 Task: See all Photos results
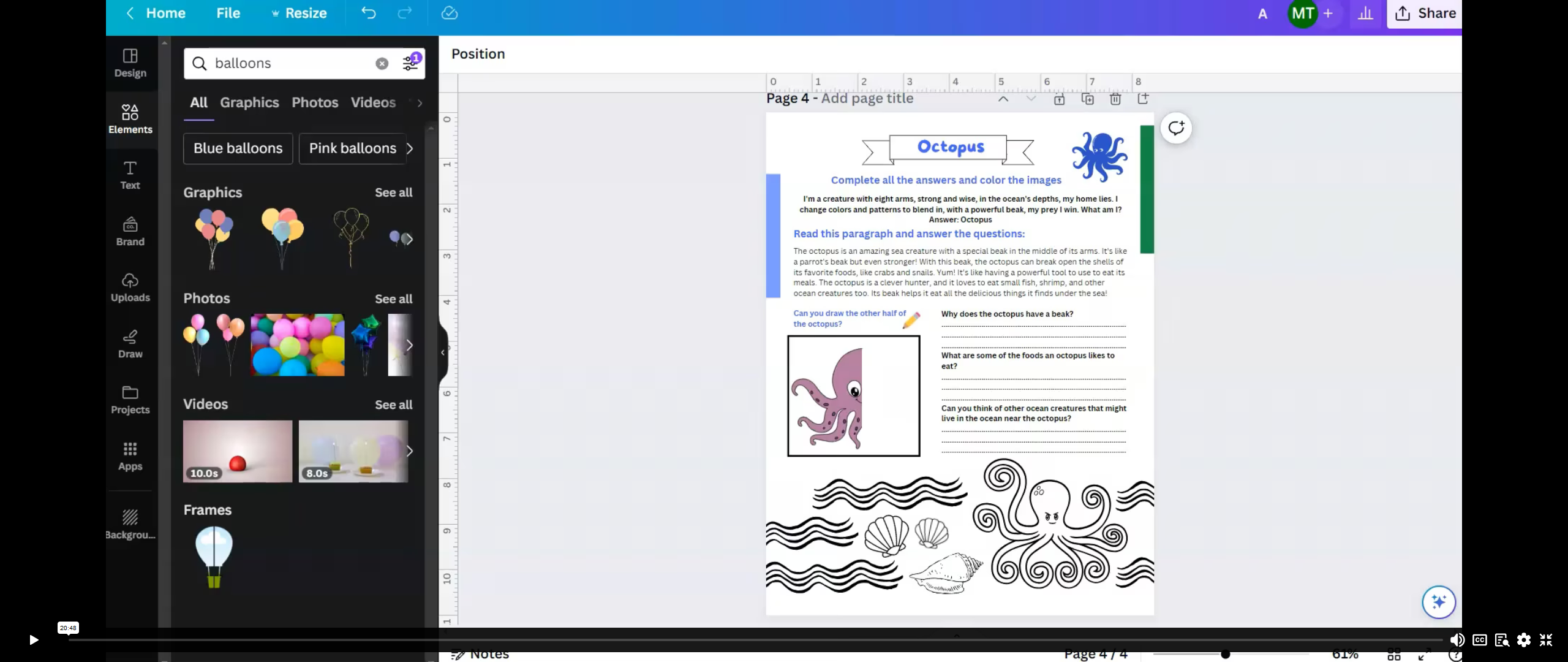tap(393, 299)
